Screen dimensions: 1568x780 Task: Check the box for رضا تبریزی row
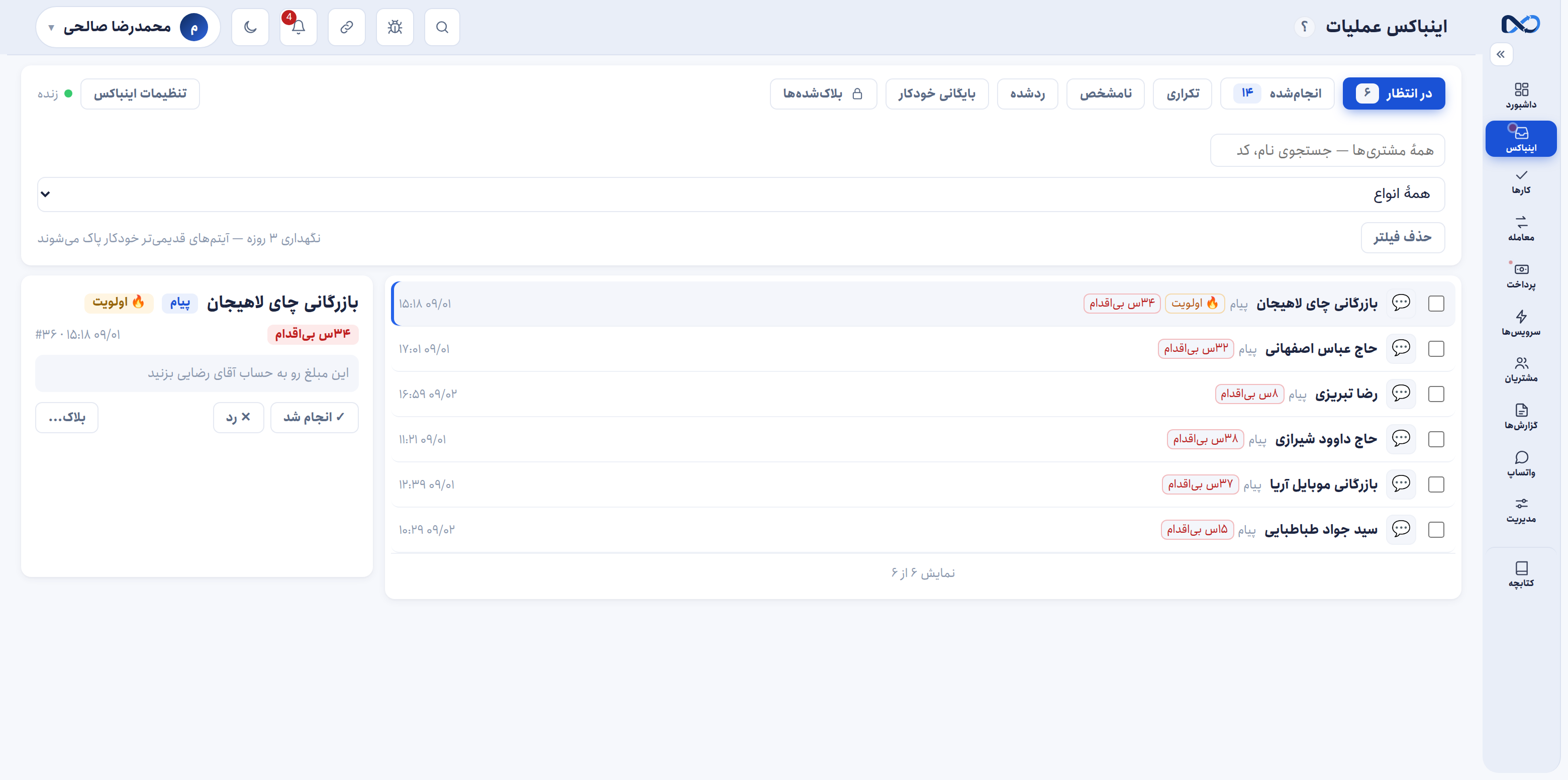1436,394
